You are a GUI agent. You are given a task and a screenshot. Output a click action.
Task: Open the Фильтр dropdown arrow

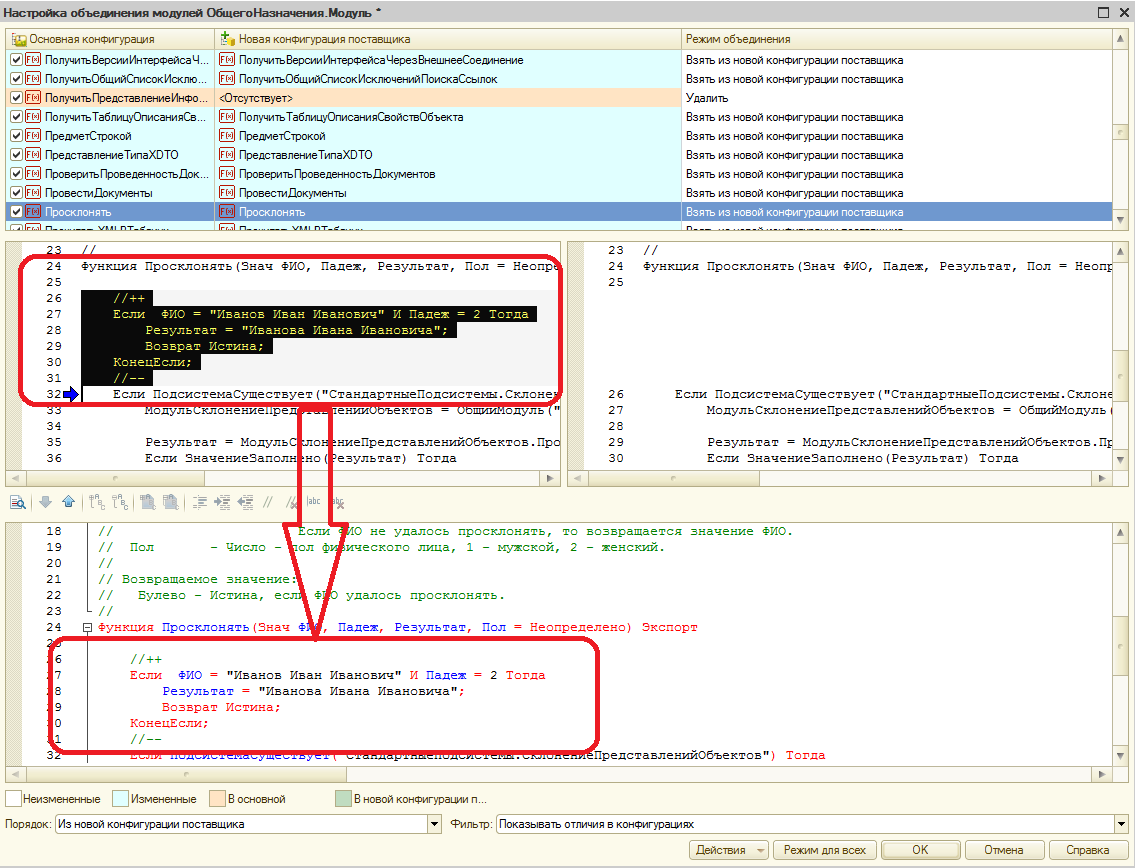[x=1121, y=824]
